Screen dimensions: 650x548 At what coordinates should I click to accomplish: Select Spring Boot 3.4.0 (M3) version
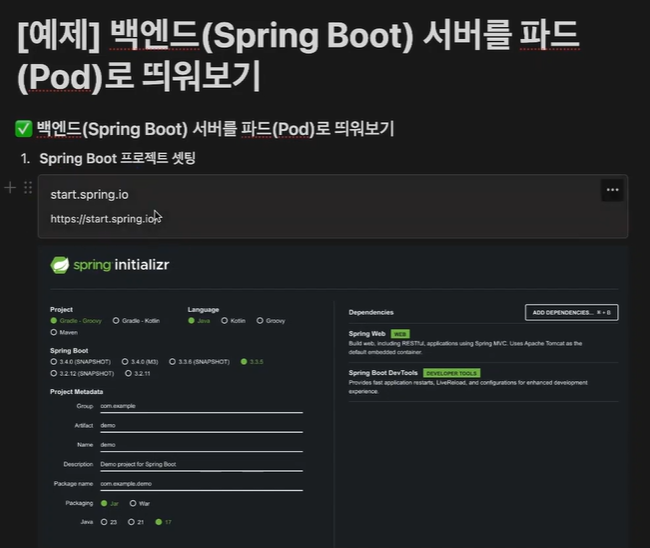[140, 362]
